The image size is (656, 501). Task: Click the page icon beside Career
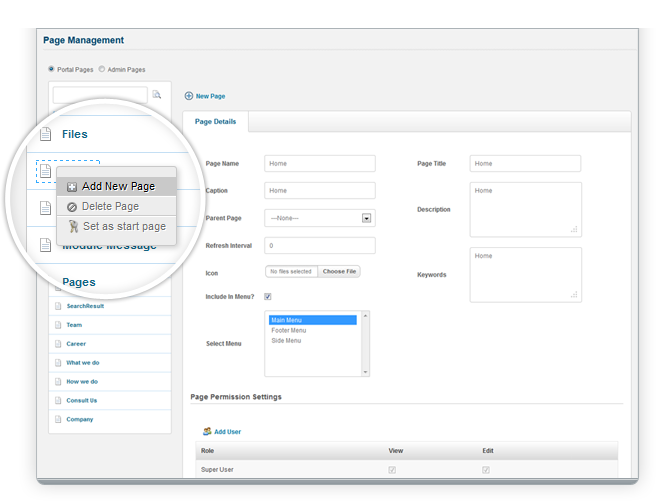[58, 344]
